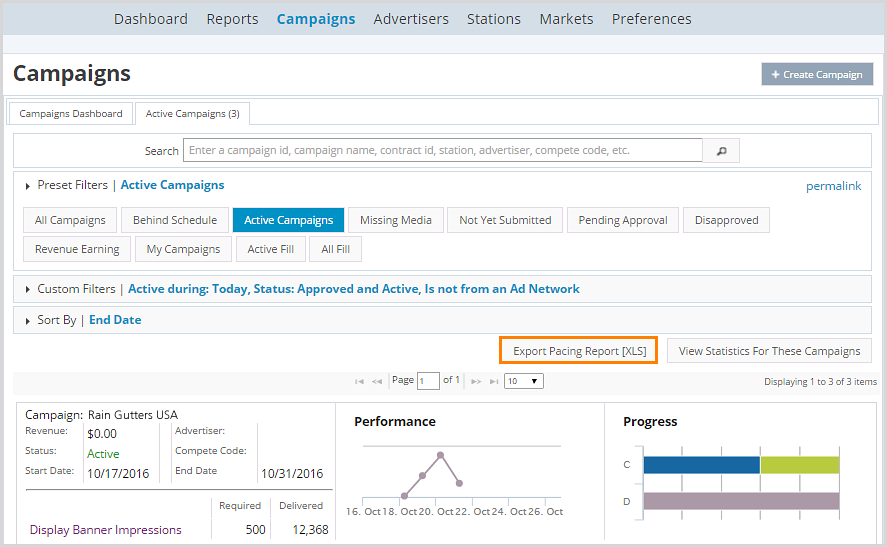Click the page number input box

pyautogui.click(x=428, y=381)
